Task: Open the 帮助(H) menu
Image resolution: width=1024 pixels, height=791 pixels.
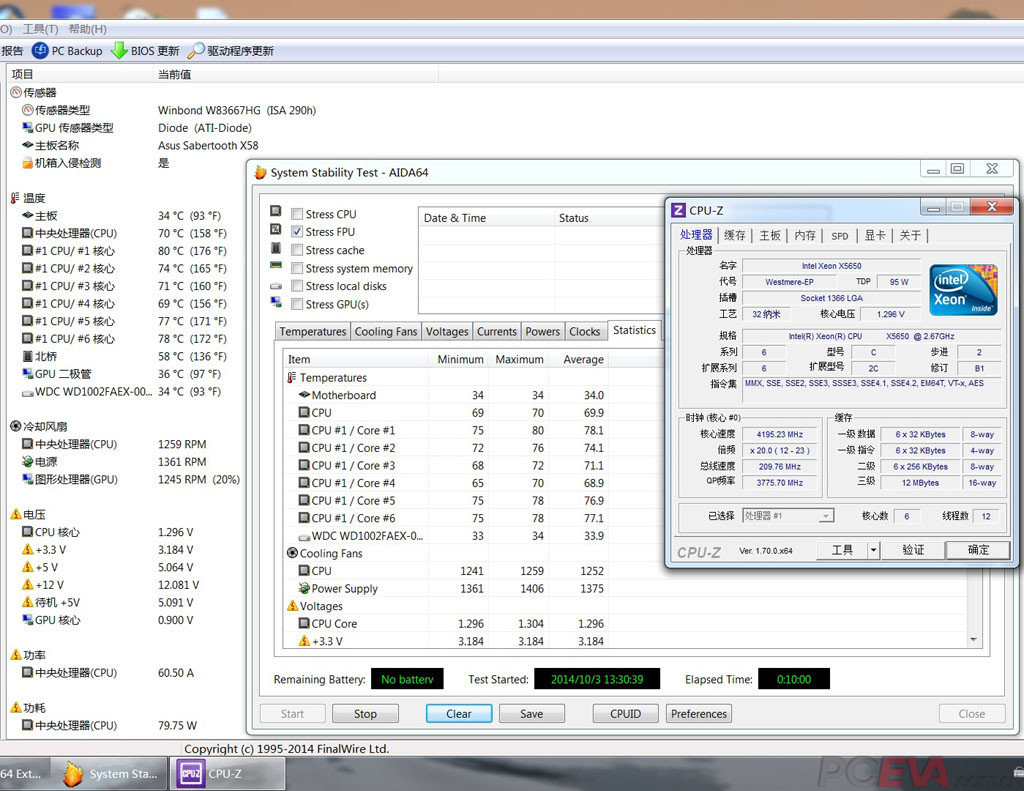Action: click(x=88, y=29)
